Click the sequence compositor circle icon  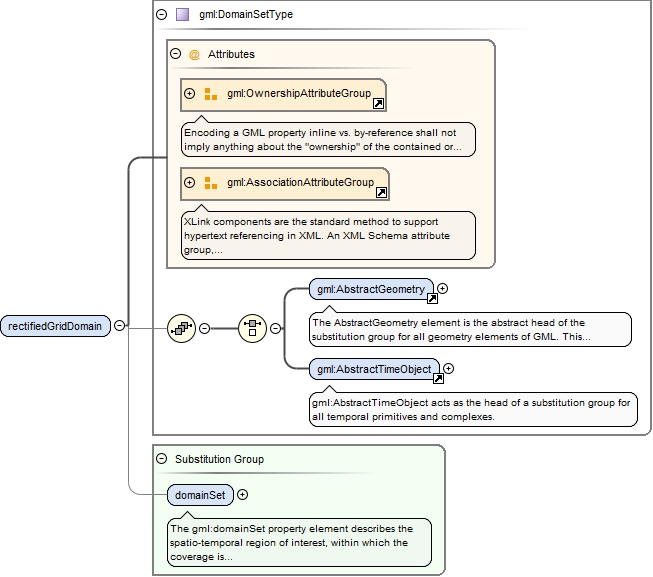(181, 328)
